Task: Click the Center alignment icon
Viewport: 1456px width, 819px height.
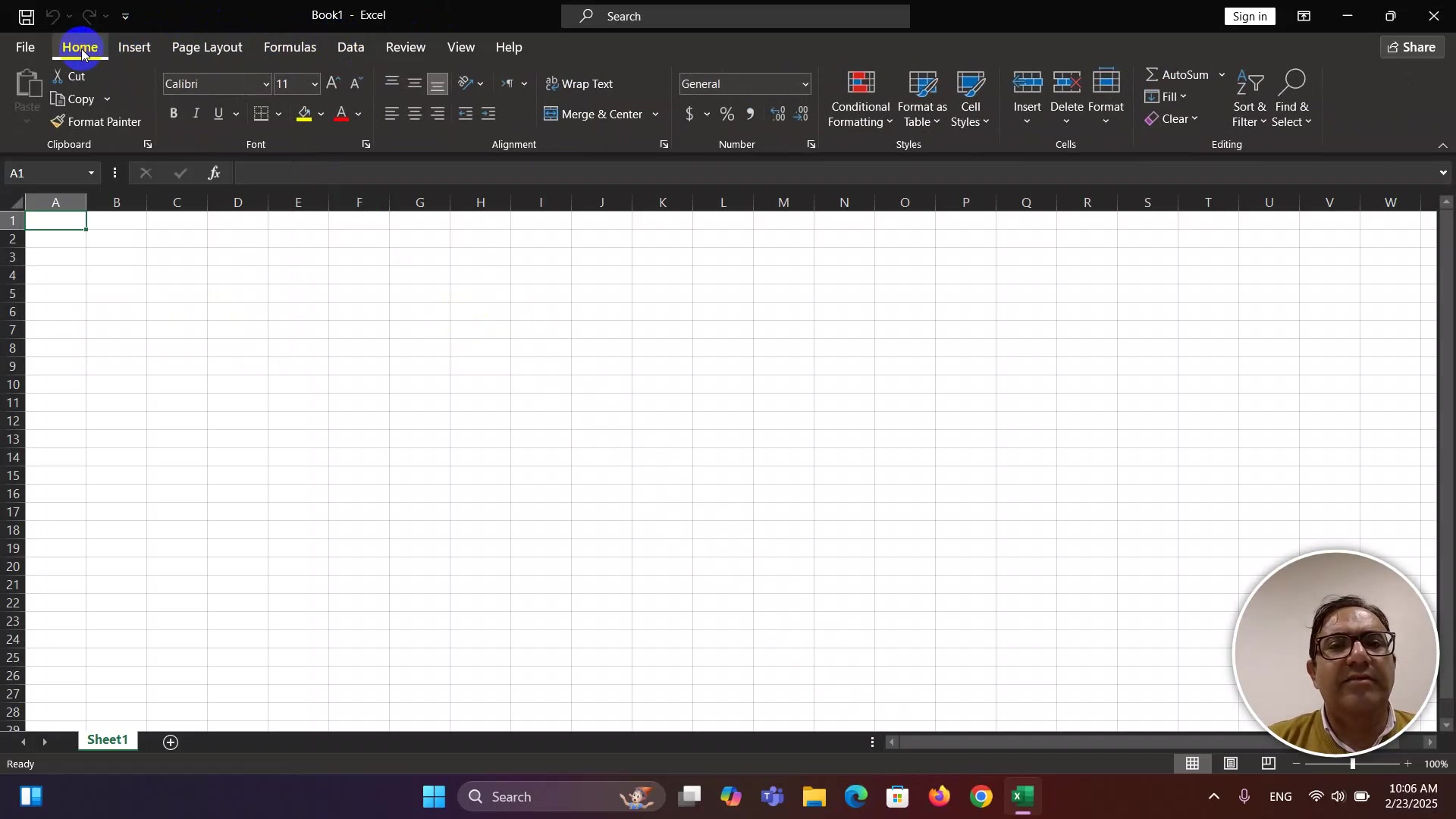Action: point(415,115)
